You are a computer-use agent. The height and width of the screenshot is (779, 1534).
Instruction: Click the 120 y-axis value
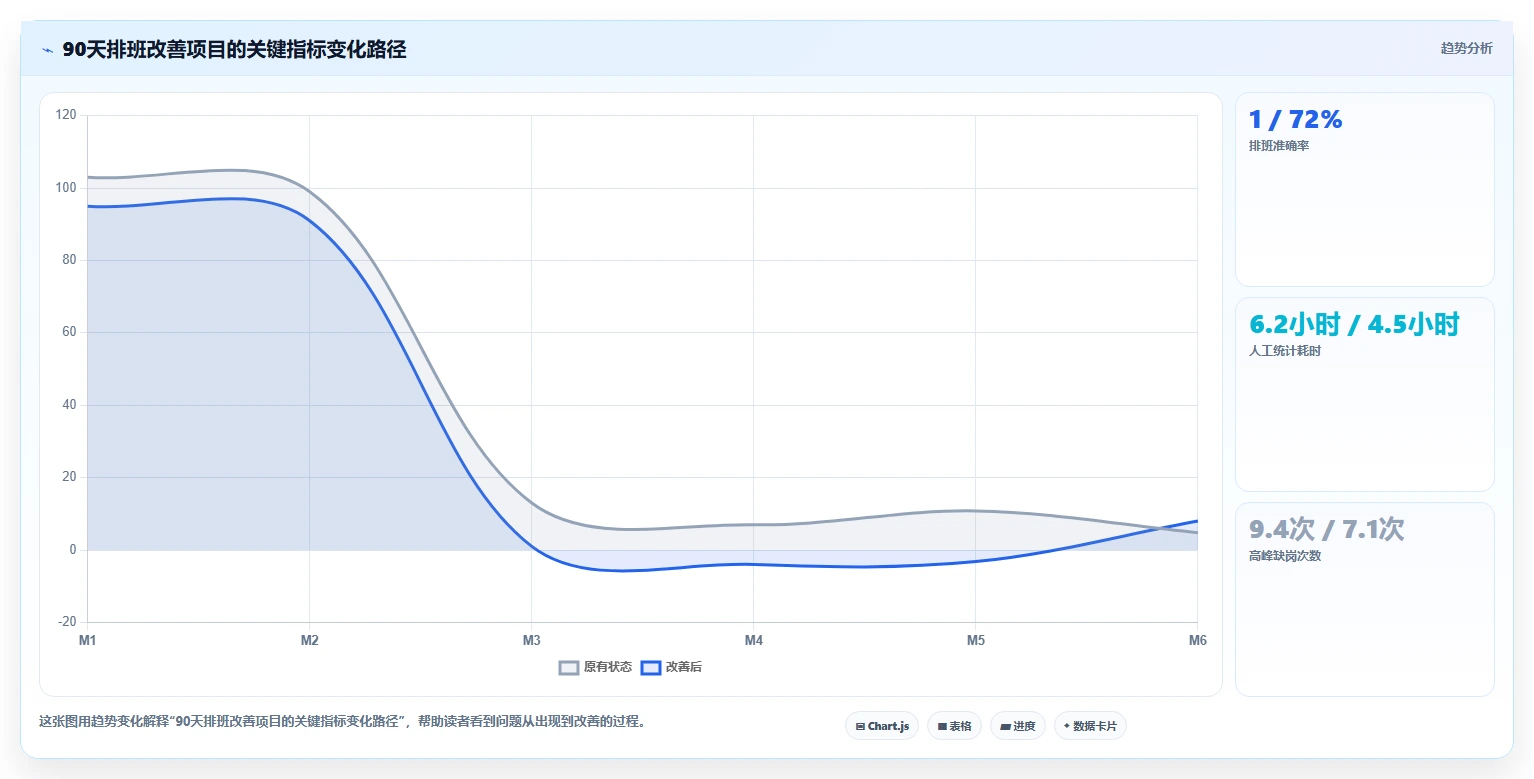point(66,115)
